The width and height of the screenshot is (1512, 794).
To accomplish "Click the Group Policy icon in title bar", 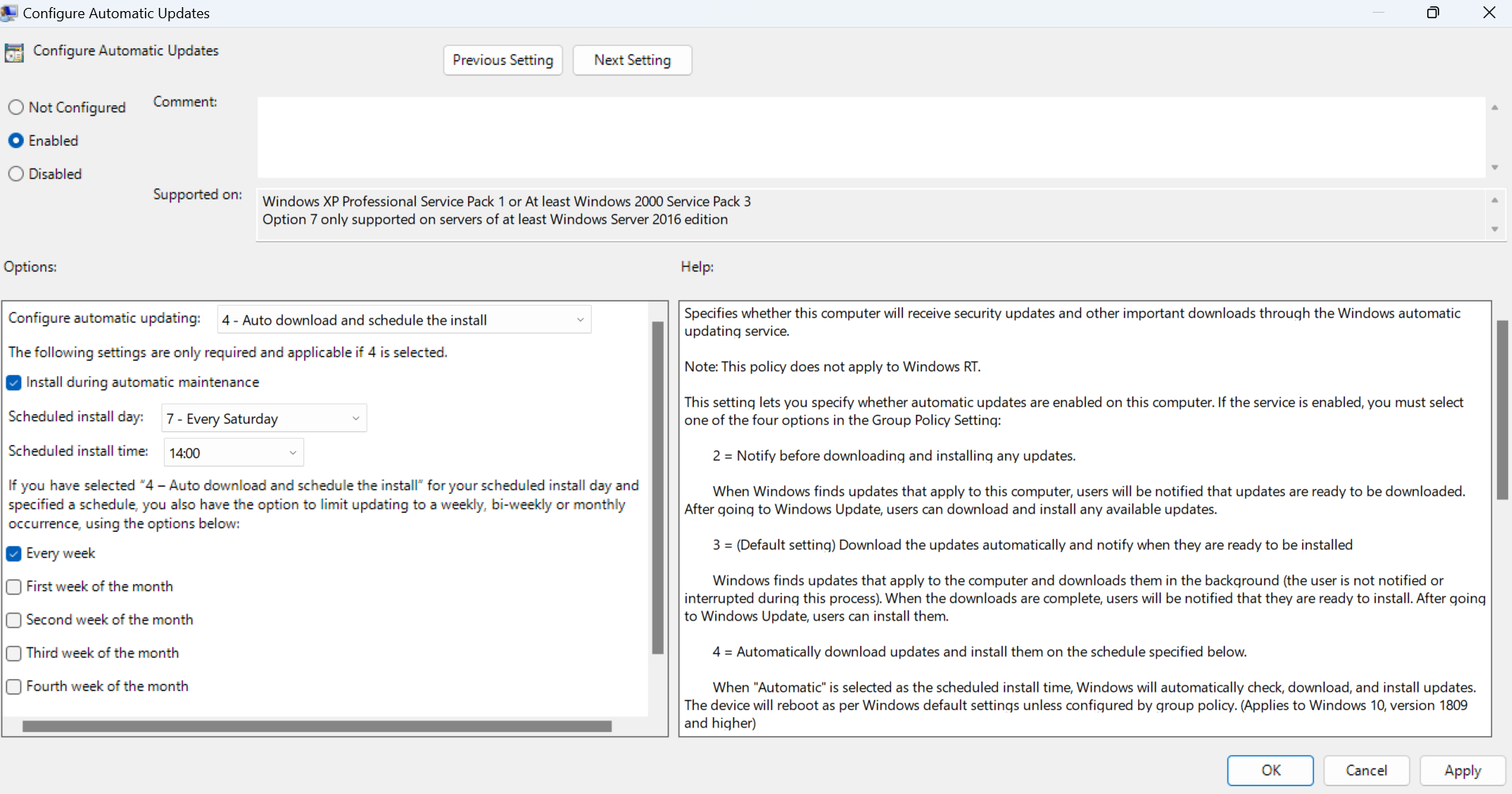I will click(x=10, y=13).
